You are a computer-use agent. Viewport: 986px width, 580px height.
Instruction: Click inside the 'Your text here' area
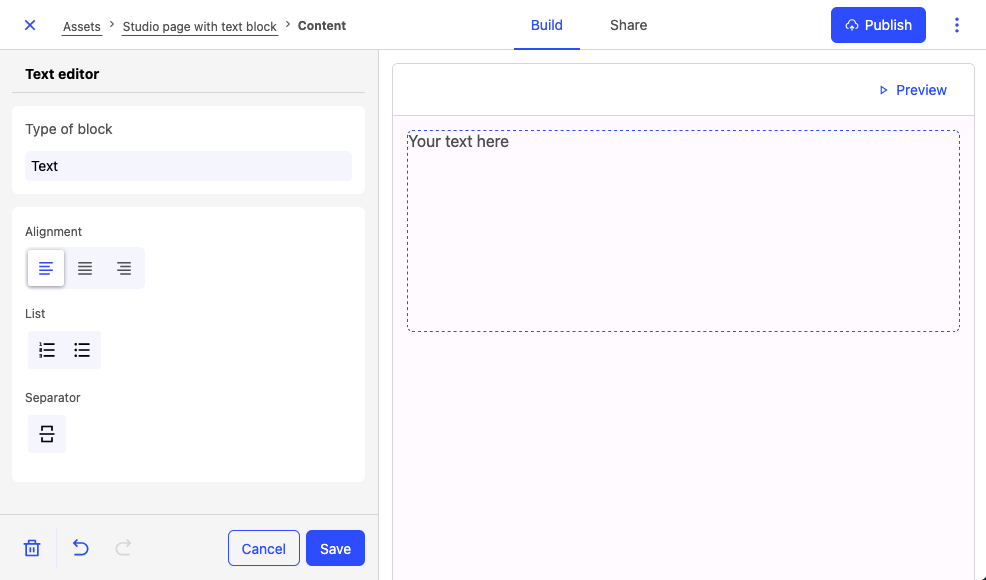pos(683,230)
